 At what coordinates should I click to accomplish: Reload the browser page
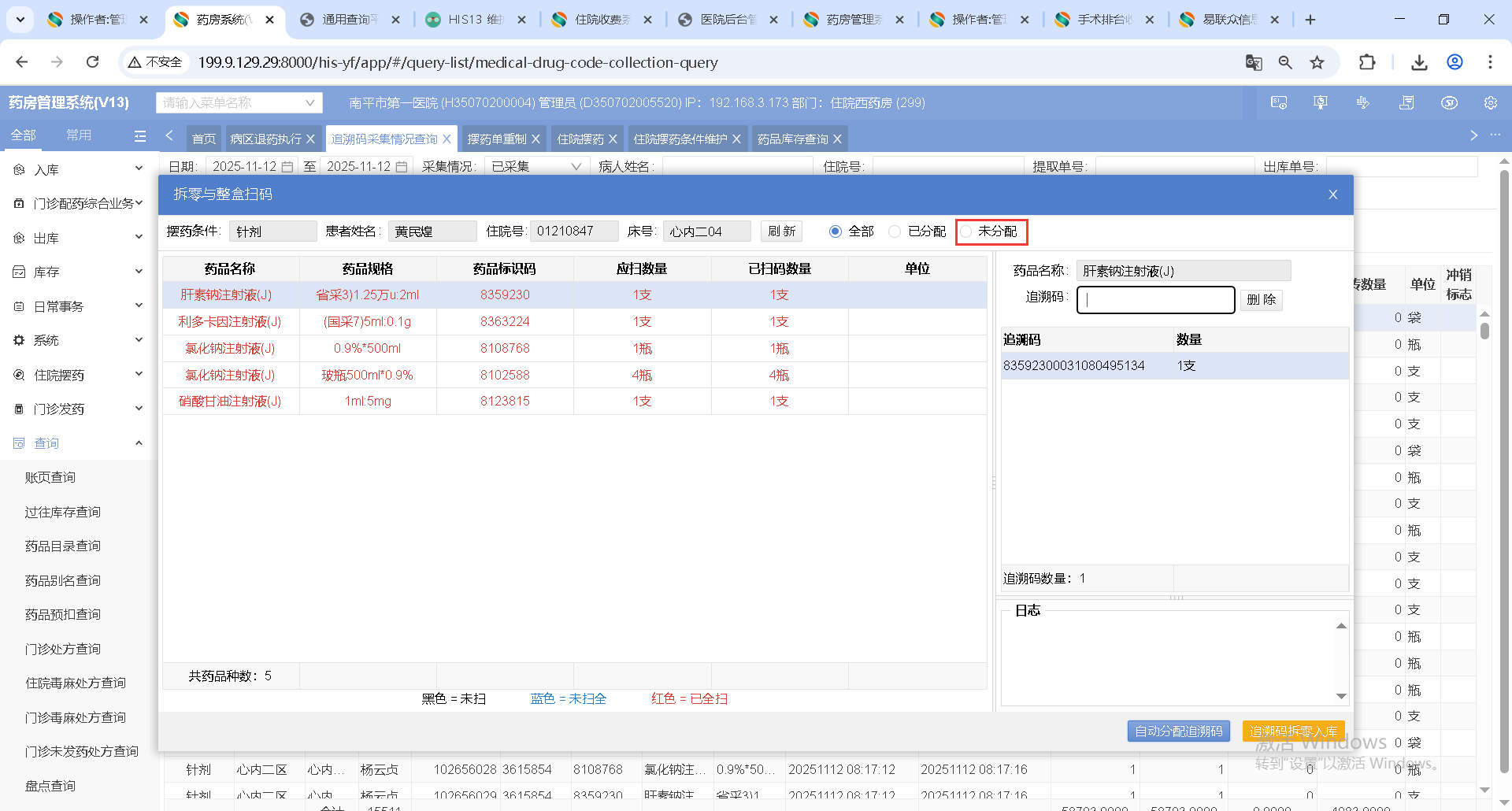[x=93, y=61]
